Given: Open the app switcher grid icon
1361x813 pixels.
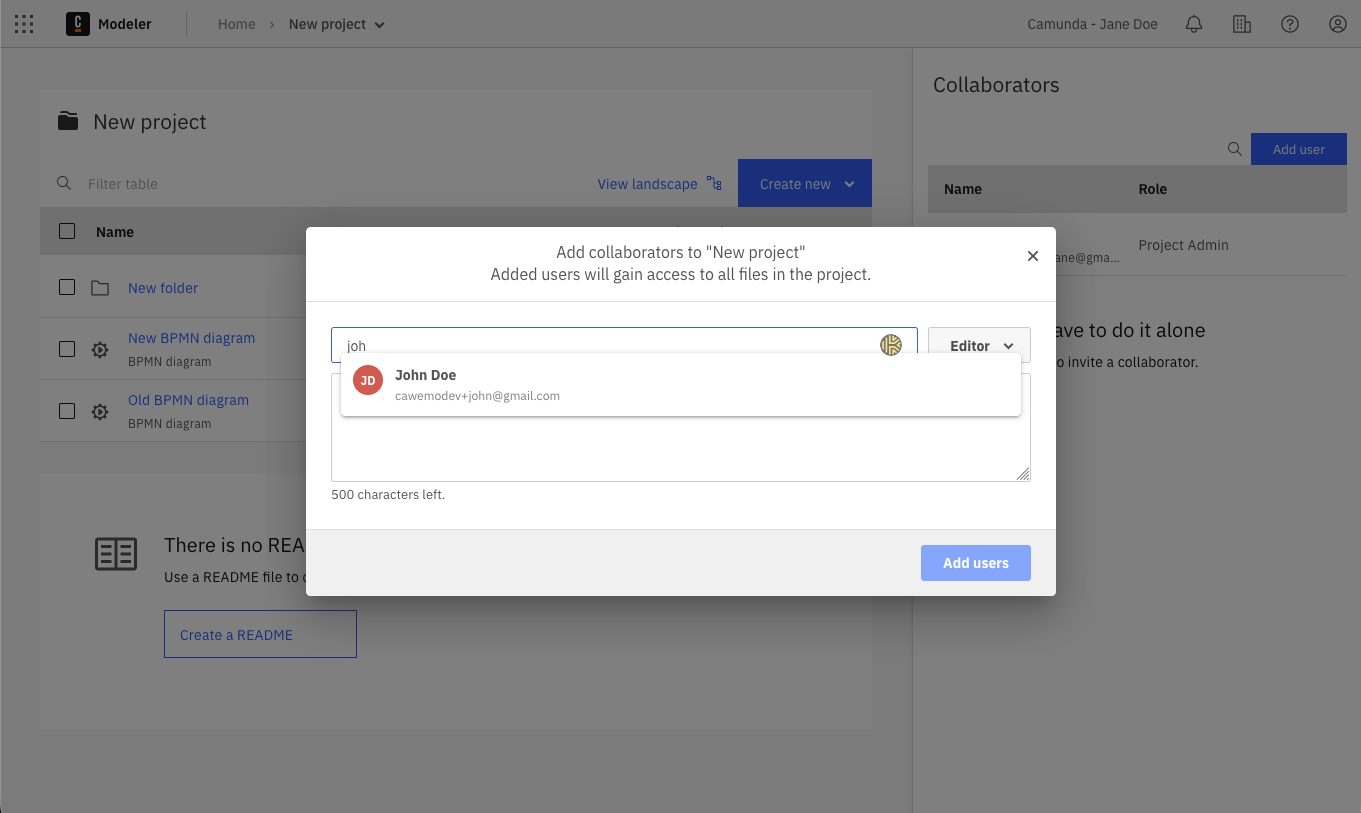Looking at the screenshot, I should coord(24,24).
